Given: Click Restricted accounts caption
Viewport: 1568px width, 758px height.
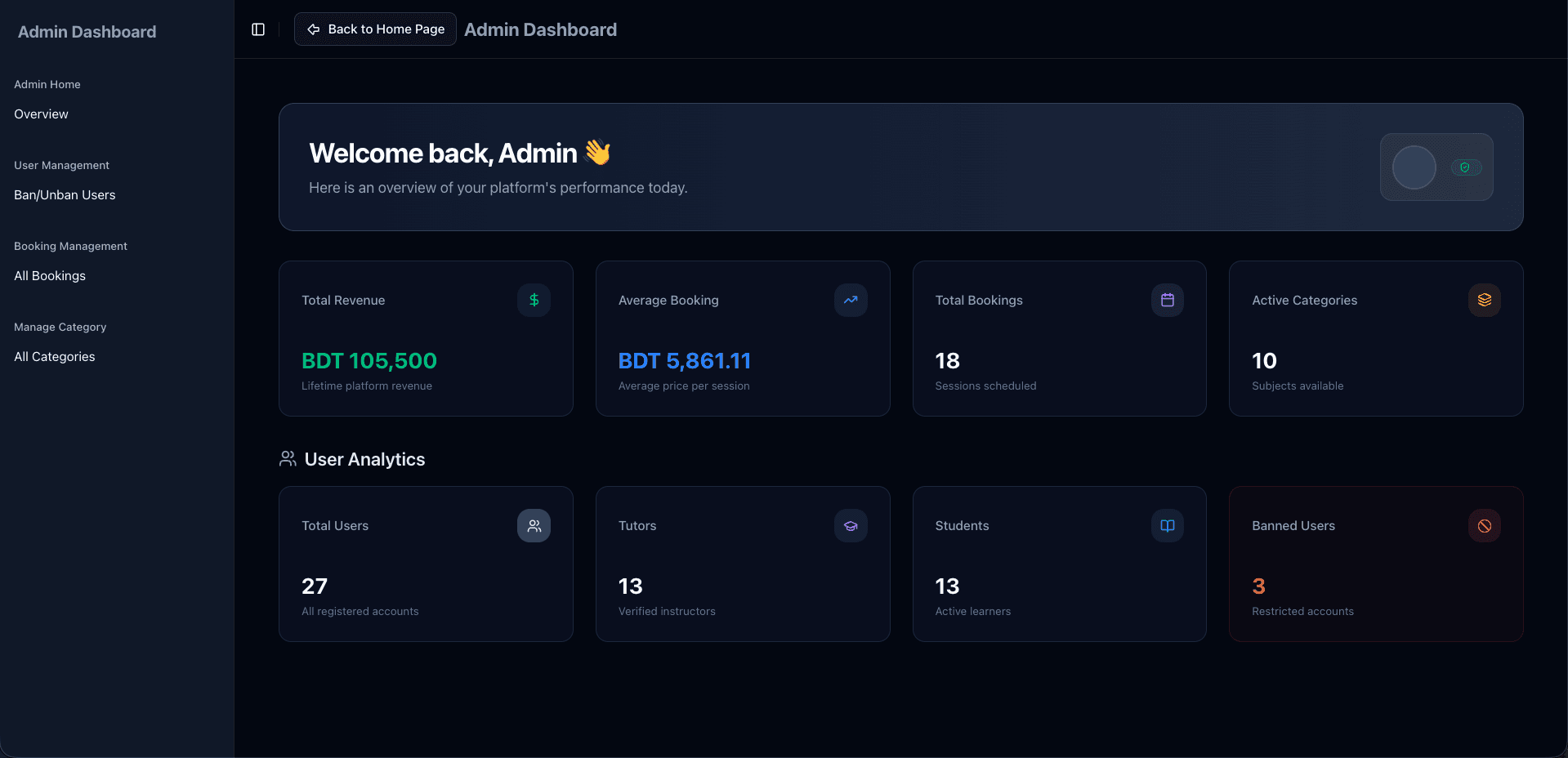Looking at the screenshot, I should [1302, 611].
